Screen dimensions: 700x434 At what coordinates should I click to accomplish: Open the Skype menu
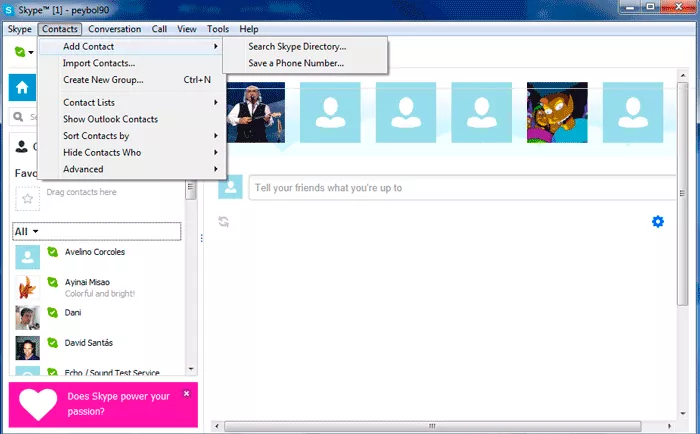tap(20, 29)
